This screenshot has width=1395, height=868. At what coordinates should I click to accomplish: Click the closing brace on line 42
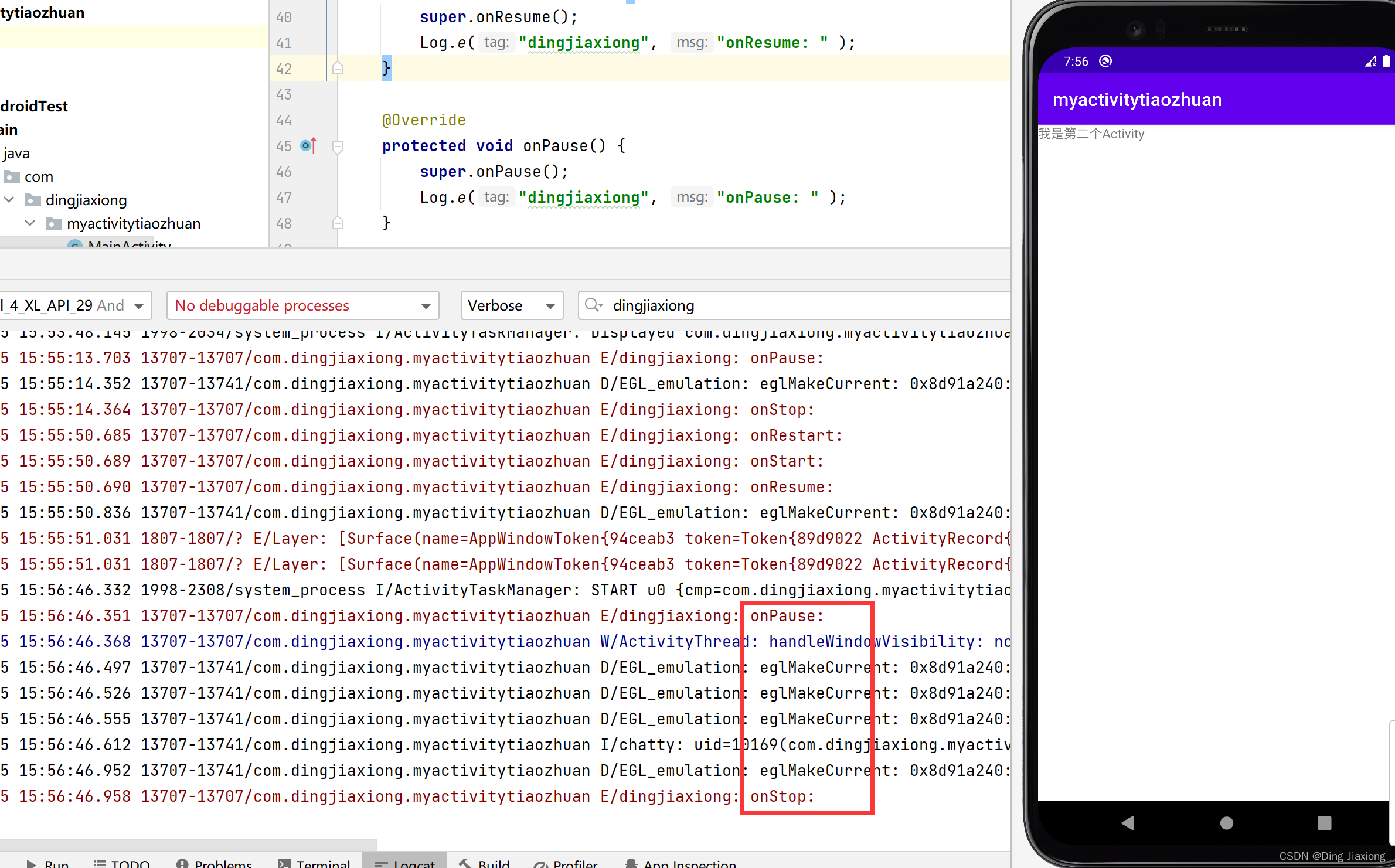tap(386, 69)
